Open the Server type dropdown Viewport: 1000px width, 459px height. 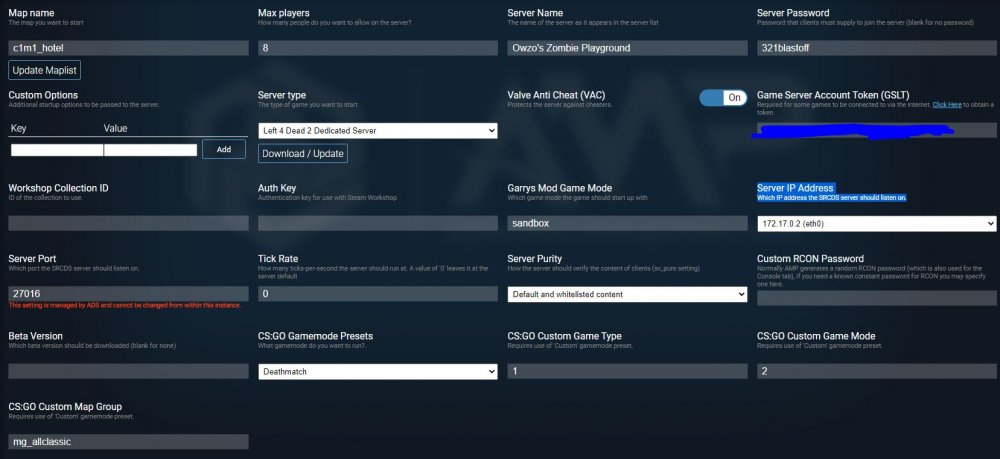[x=378, y=131]
